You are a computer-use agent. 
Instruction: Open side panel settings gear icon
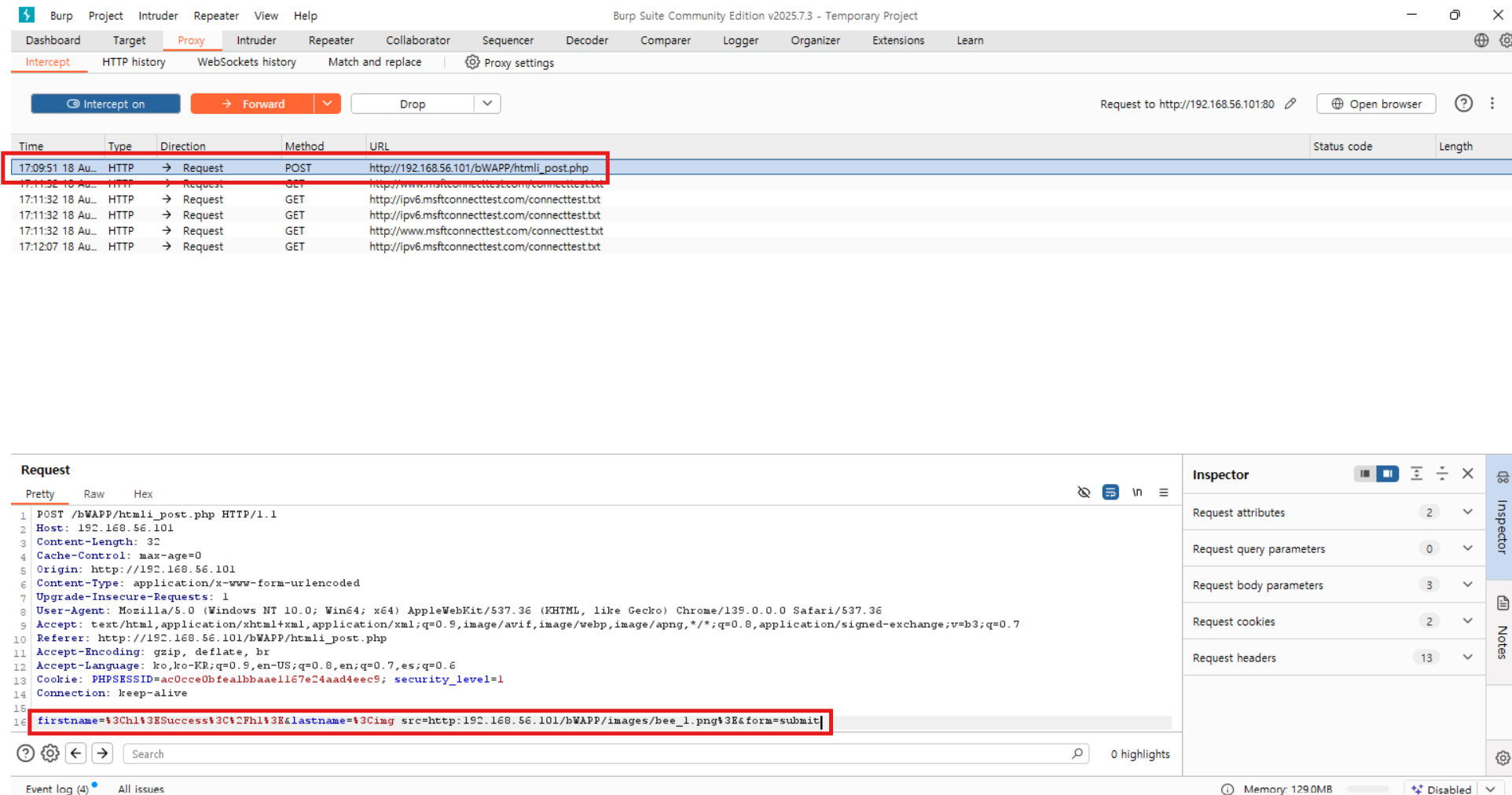[x=1503, y=758]
